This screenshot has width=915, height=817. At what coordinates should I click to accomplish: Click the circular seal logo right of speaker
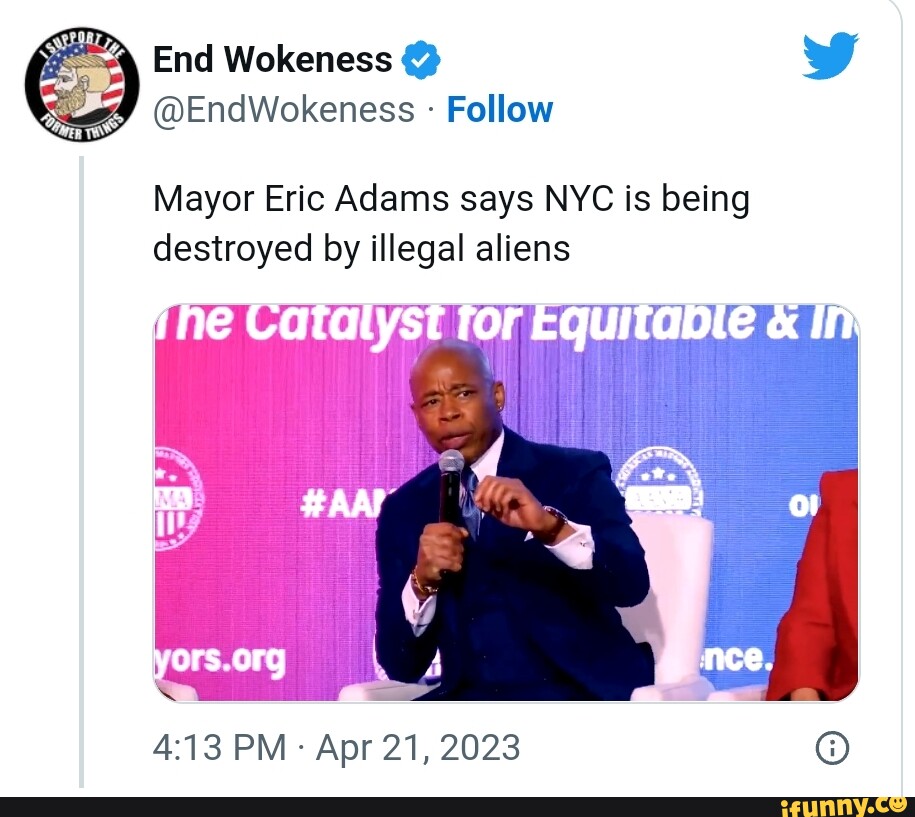click(659, 482)
